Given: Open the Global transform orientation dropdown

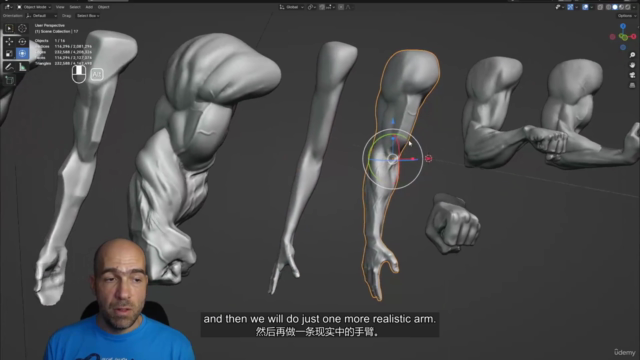Looking at the screenshot, I should coord(291,7).
